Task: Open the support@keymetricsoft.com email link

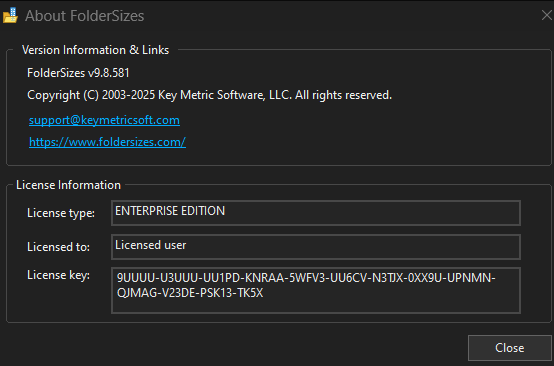Action: (104, 120)
